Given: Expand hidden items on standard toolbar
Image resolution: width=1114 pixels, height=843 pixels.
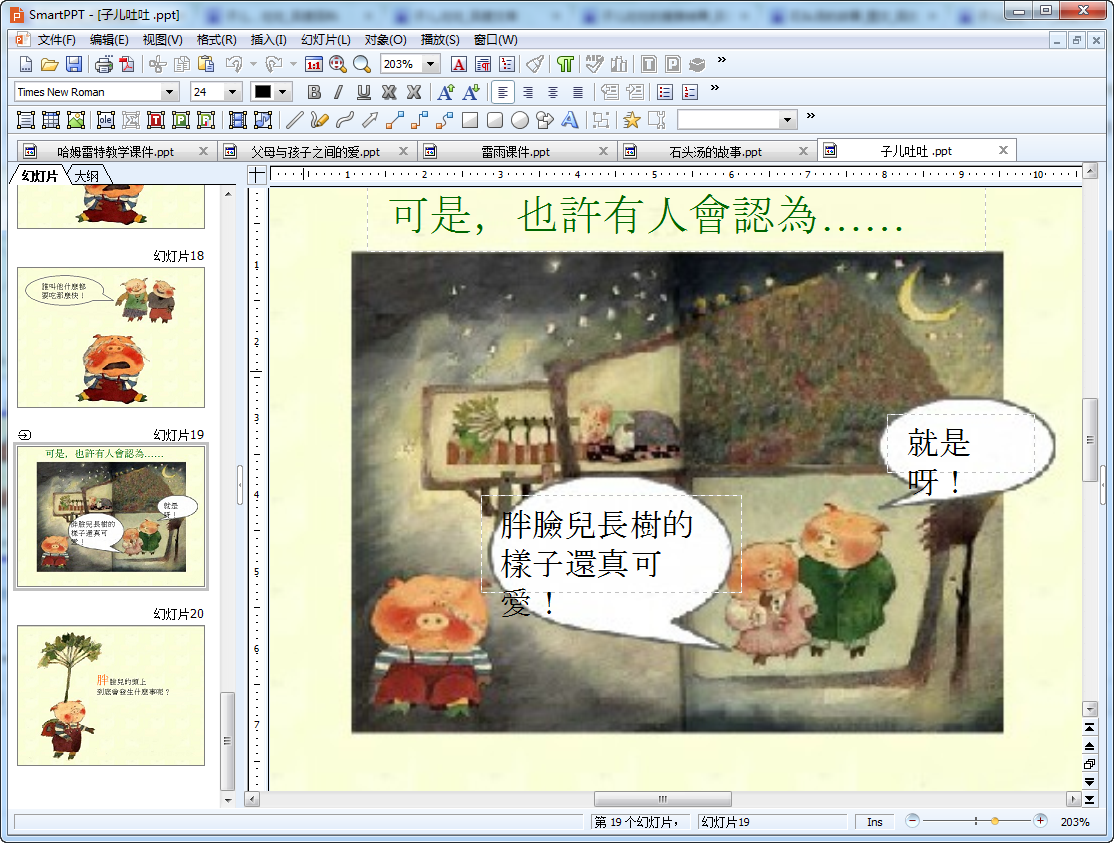Looking at the screenshot, I should (722, 60).
